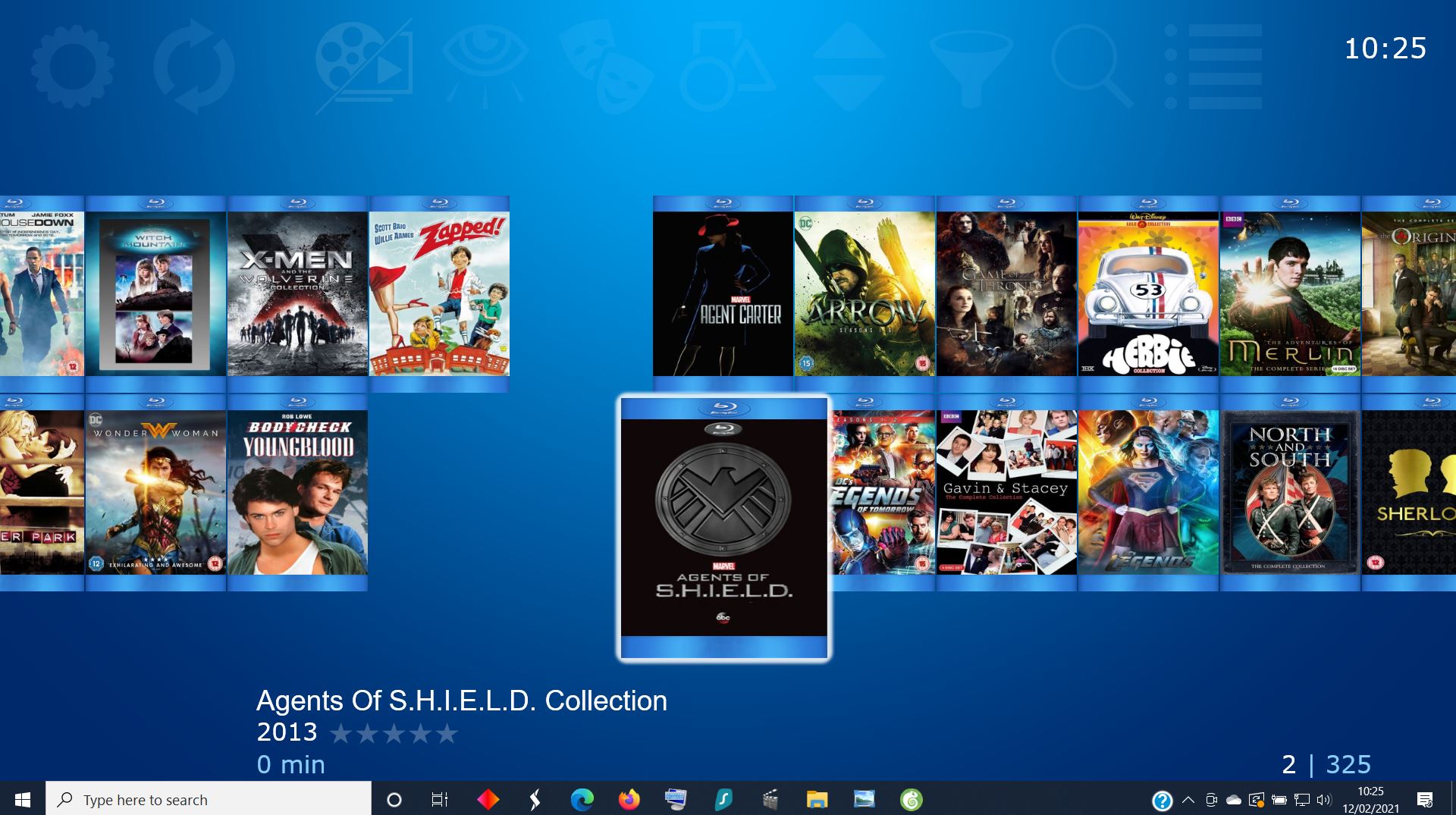Image resolution: width=1456 pixels, height=815 pixels.
Task: Select the Game of Thrones cover
Action: point(1006,293)
